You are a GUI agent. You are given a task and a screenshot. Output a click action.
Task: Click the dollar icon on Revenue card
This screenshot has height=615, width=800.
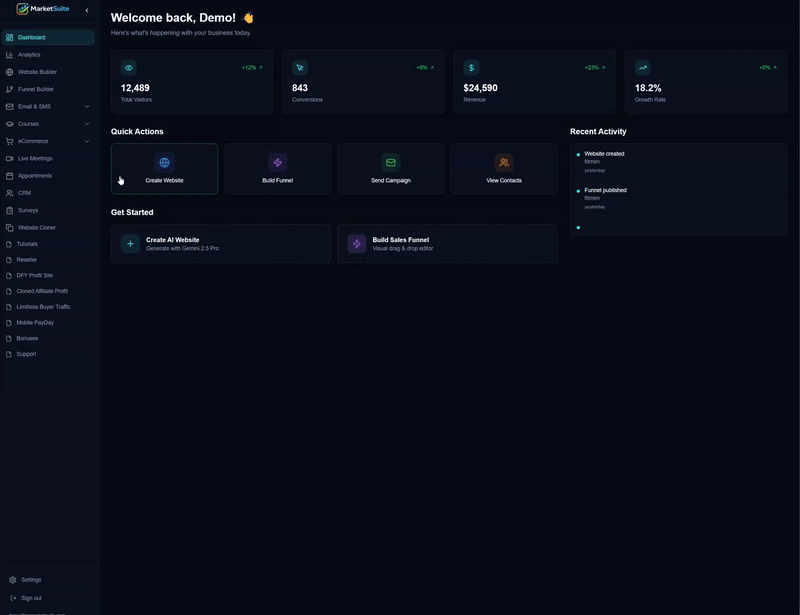pyautogui.click(x=471, y=68)
